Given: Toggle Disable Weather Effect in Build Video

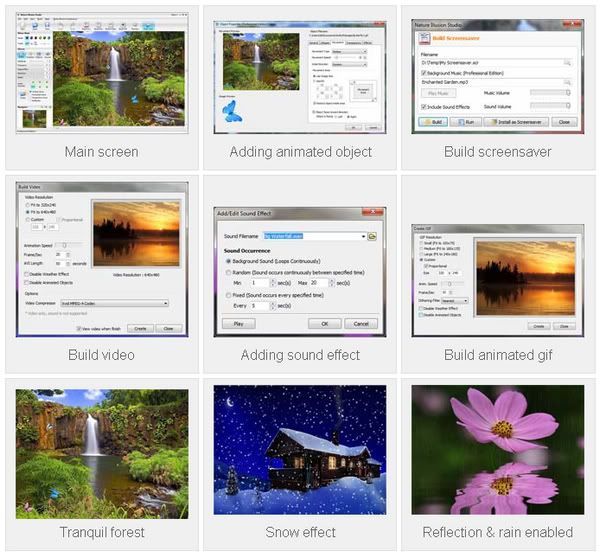Looking at the screenshot, I should tap(27, 274).
